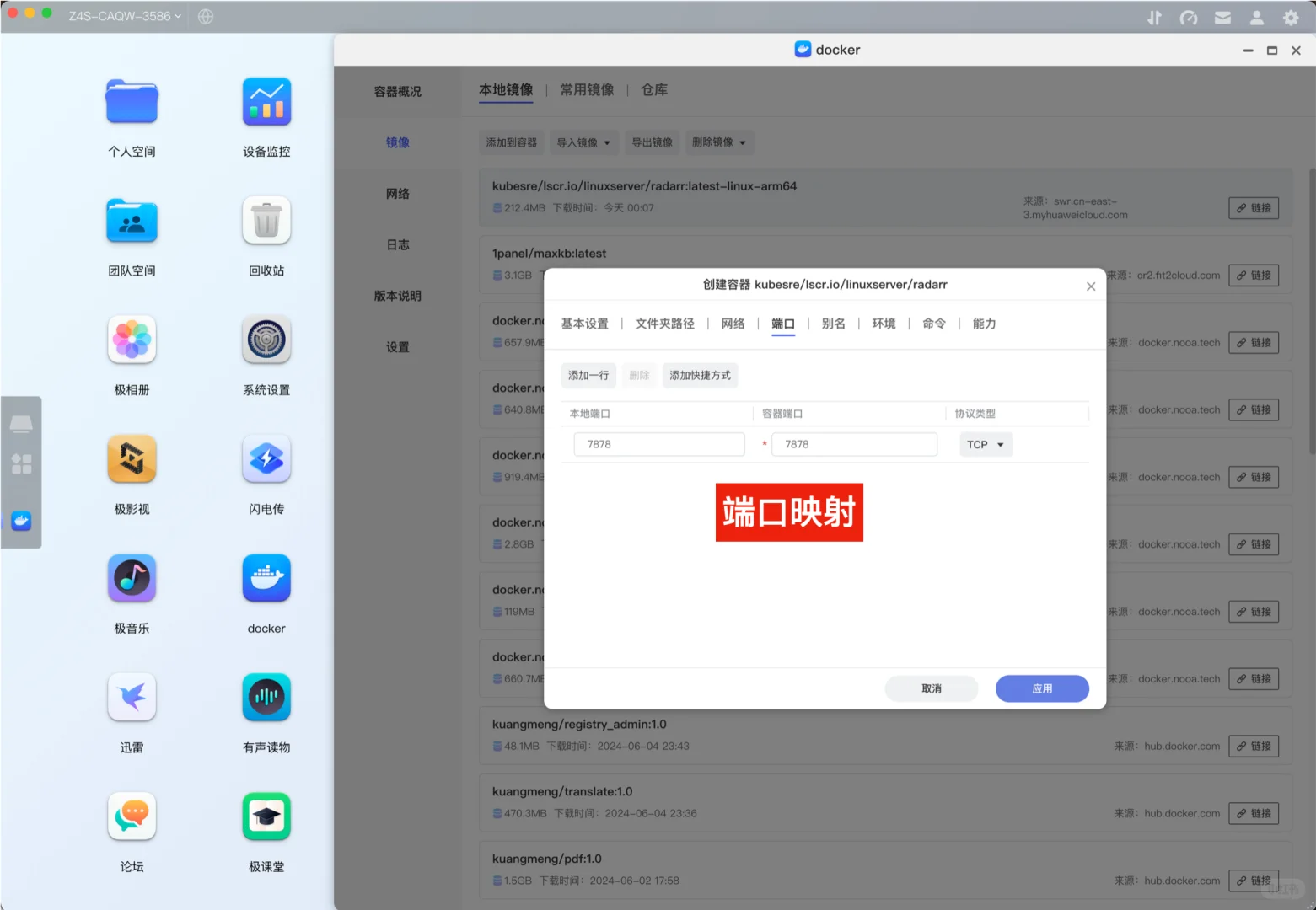Open the TCP protocol type dropdown

click(x=985, y=444)
